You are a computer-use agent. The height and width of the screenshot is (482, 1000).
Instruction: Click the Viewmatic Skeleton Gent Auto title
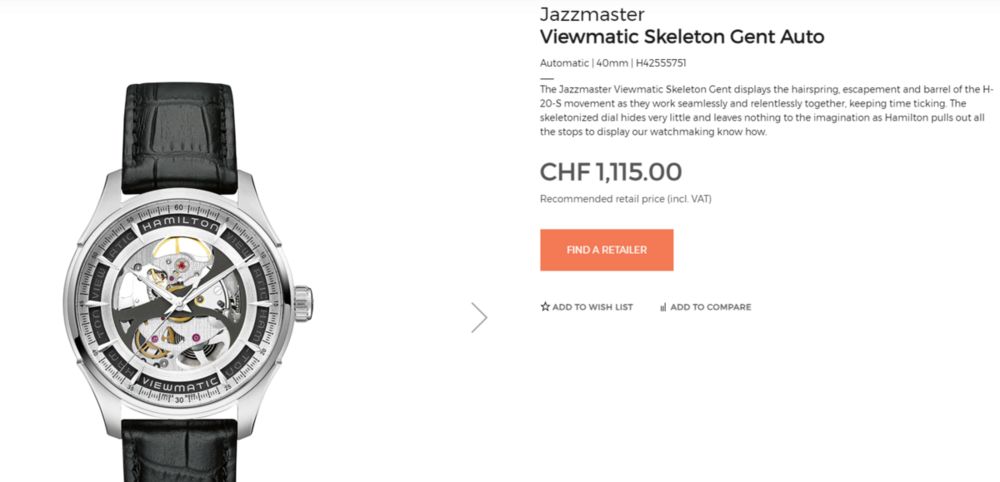pos(682,37)
